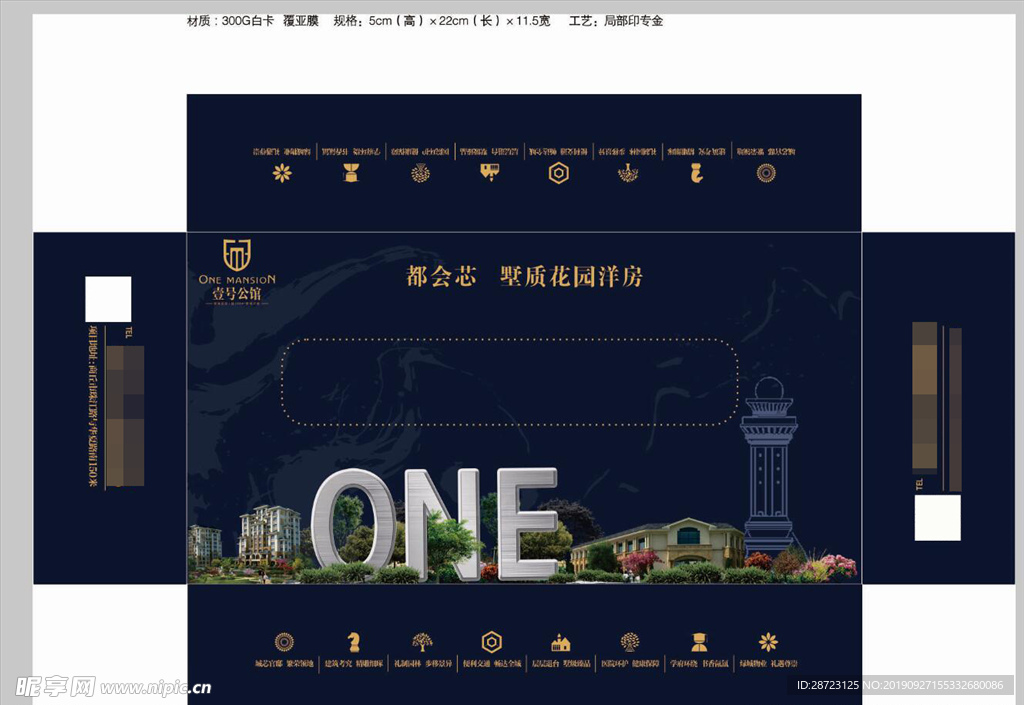
Task: Select the rosette ornament icon at top far right
Action: coord(767,172)
